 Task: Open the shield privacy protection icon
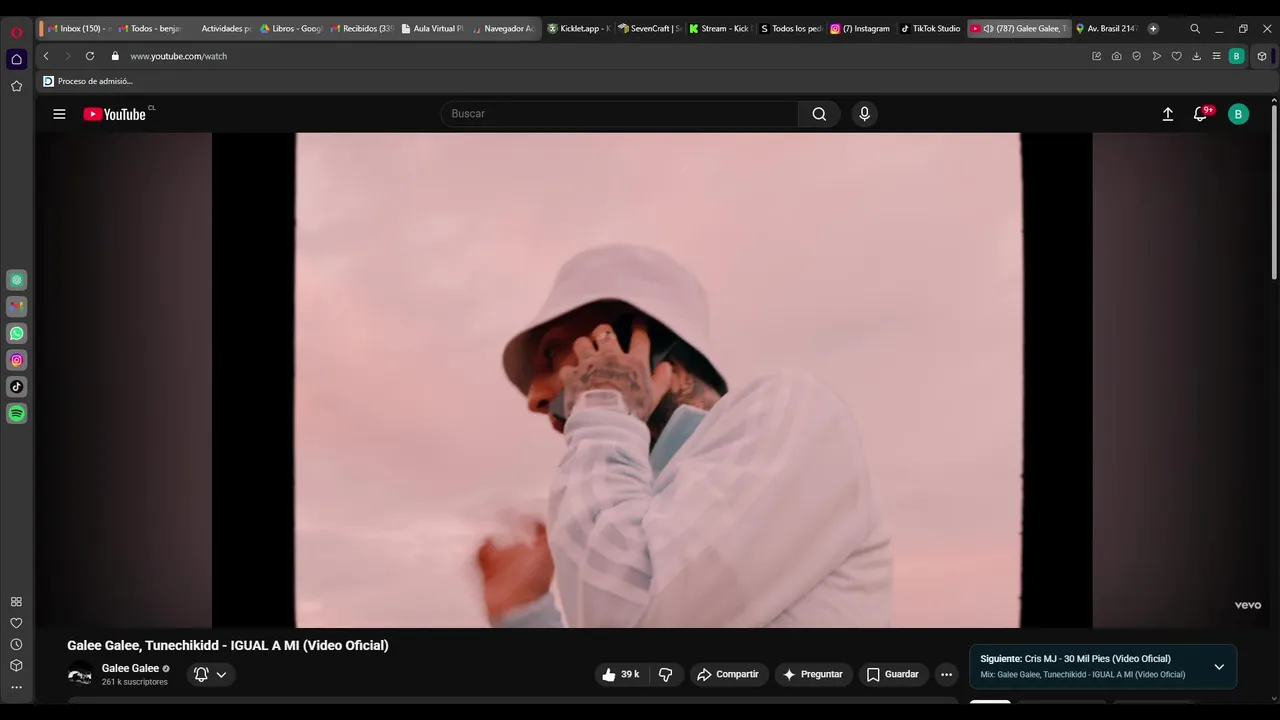(x=1136, y=56)
